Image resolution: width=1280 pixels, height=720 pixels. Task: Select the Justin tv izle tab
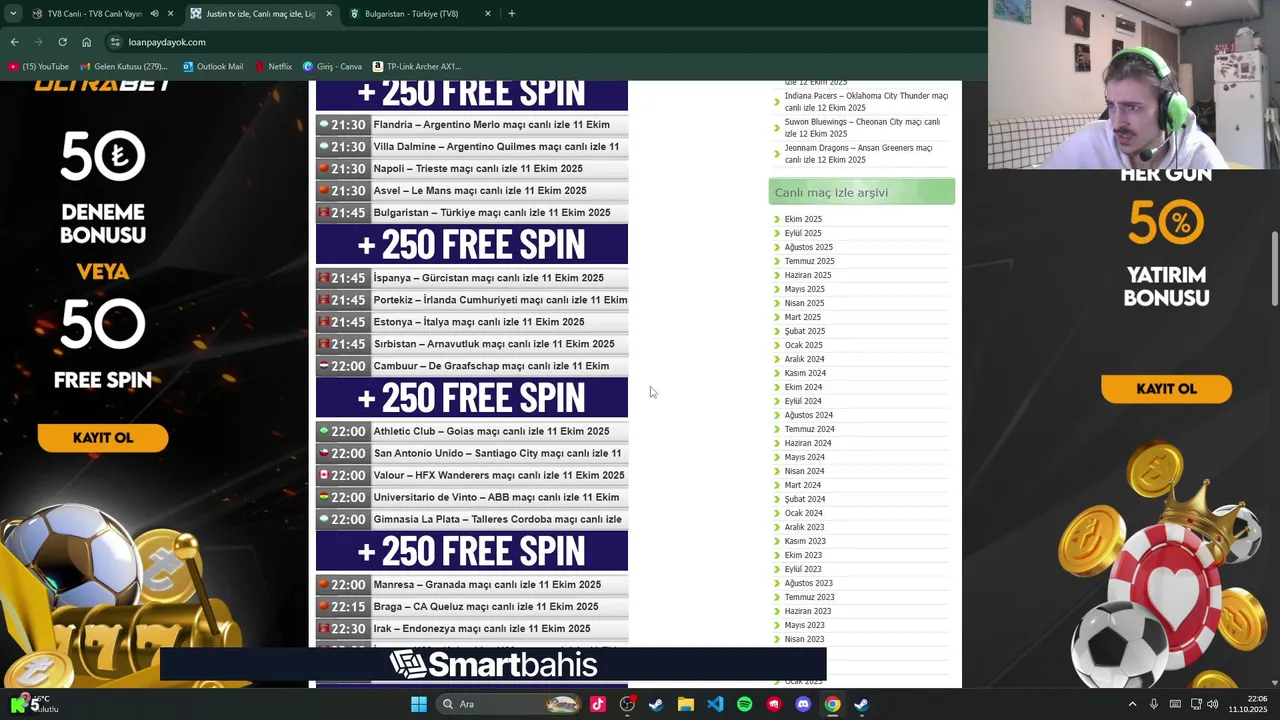point(260,14)
